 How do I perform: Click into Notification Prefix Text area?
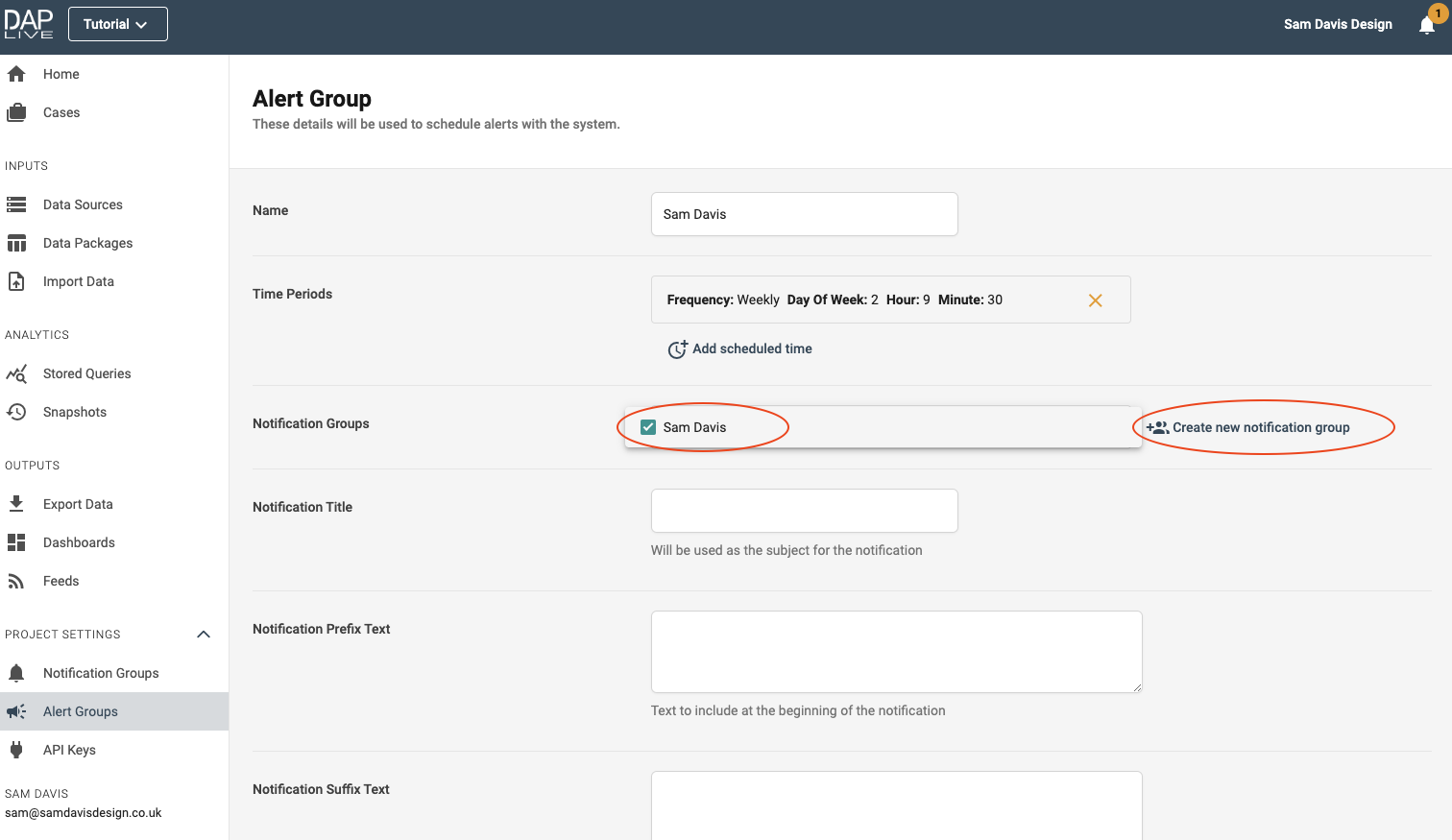[896, 652]
